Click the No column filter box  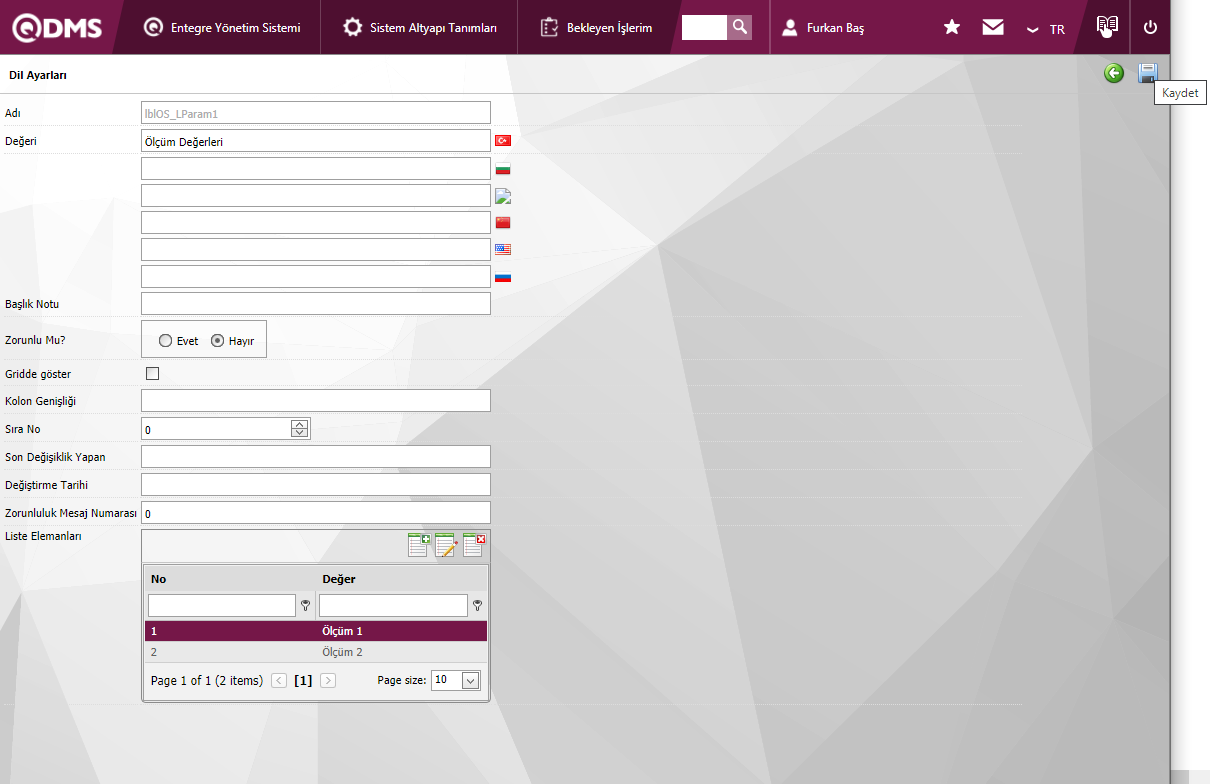(222, 605)
